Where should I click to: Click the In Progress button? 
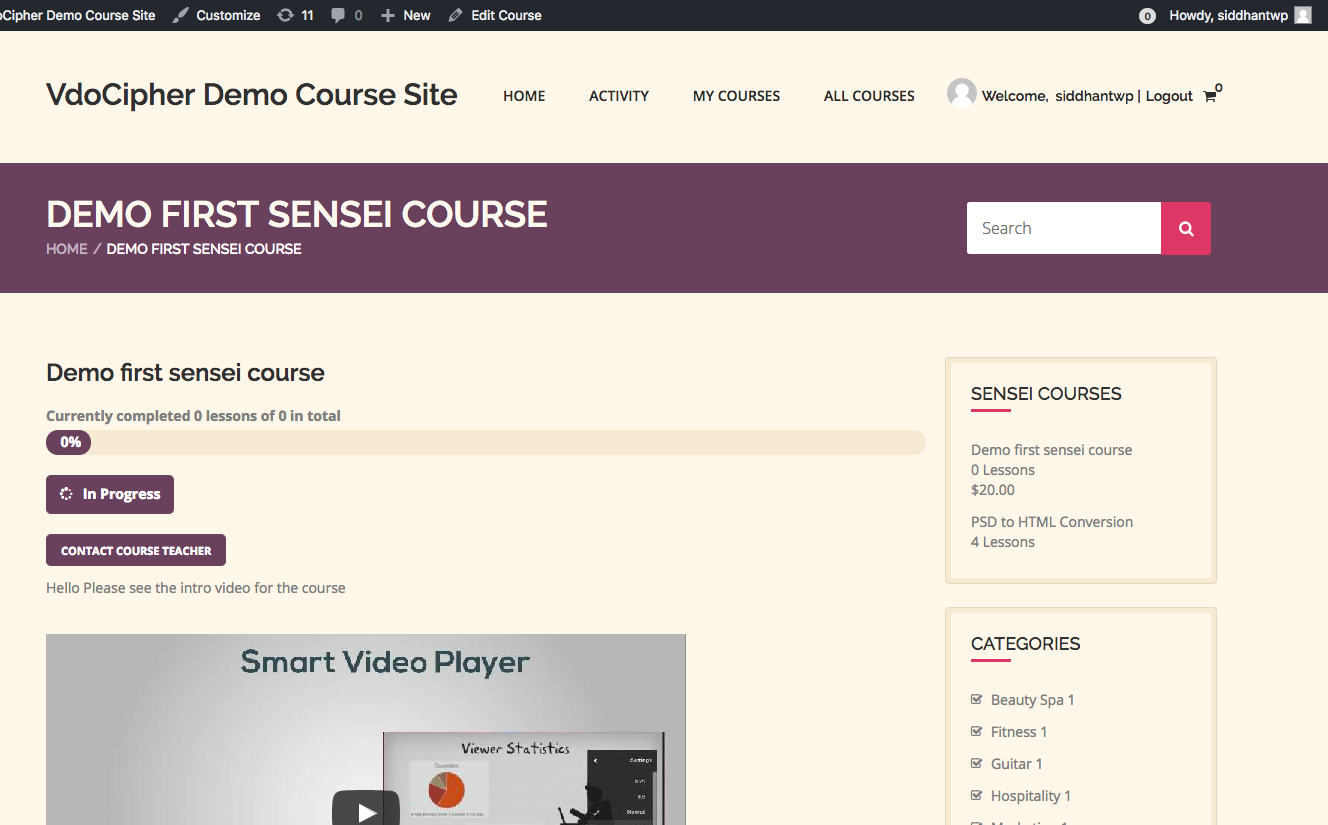point(110,494)
